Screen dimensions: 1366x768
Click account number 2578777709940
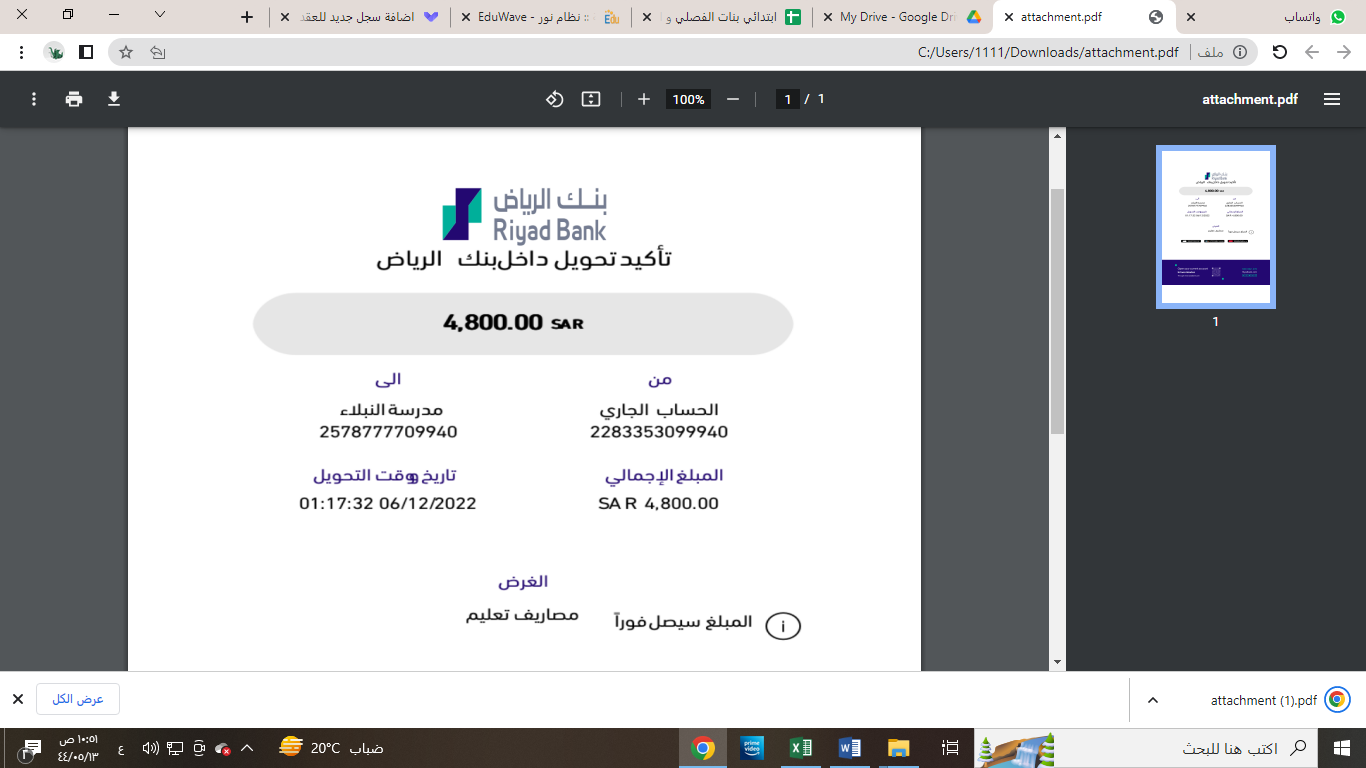point(389,432)
